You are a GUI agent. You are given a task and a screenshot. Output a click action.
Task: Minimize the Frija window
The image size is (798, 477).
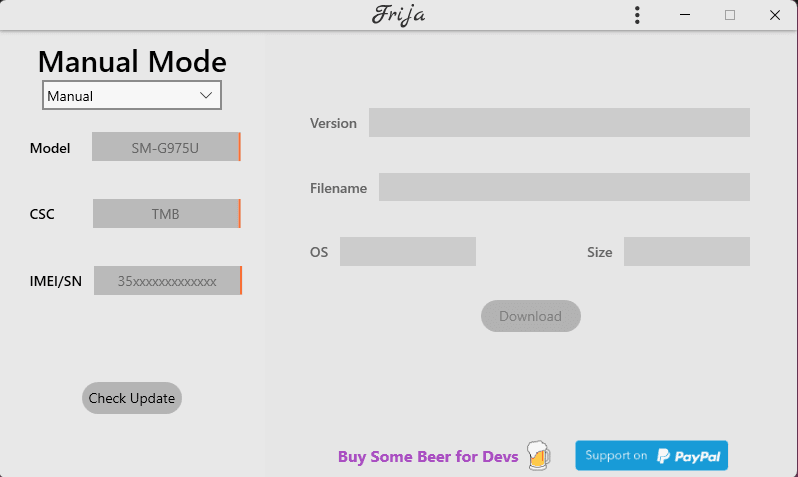pyautogui.click(x=686, y=15)
